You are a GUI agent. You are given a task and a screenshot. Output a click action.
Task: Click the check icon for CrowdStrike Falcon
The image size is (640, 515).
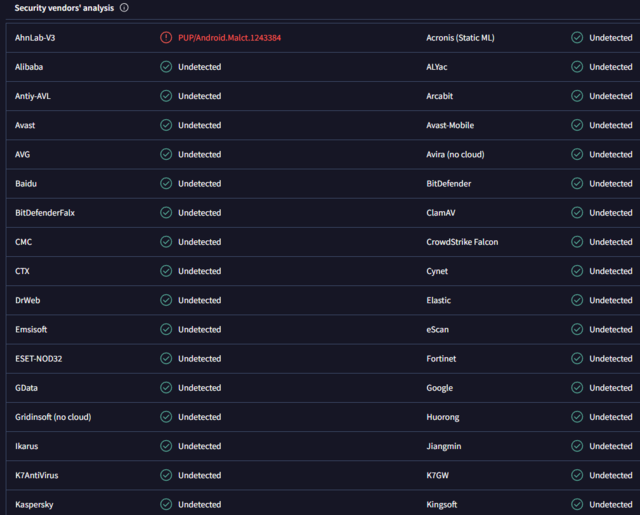[577, 242]
